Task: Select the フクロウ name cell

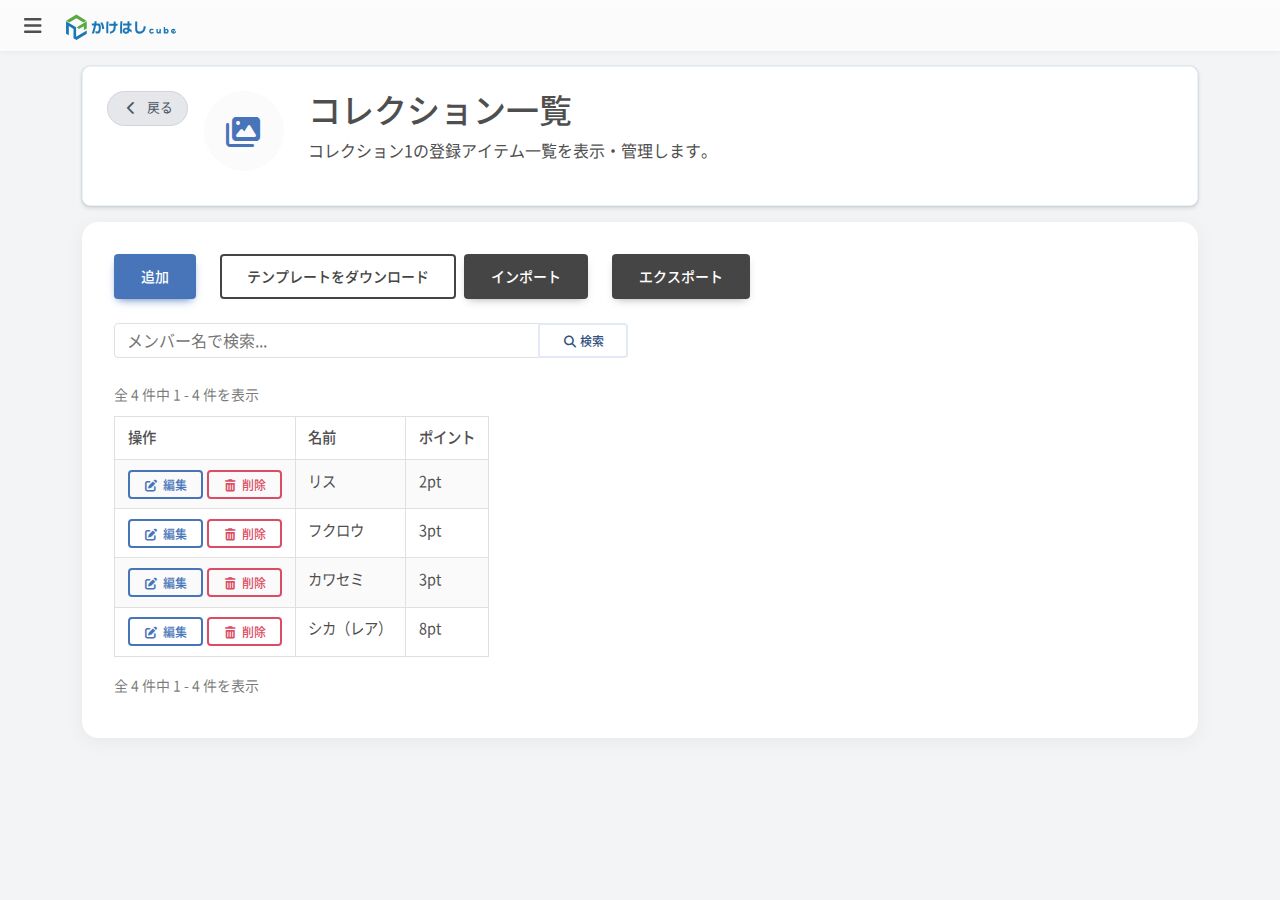Action: (x=350, y=533)
